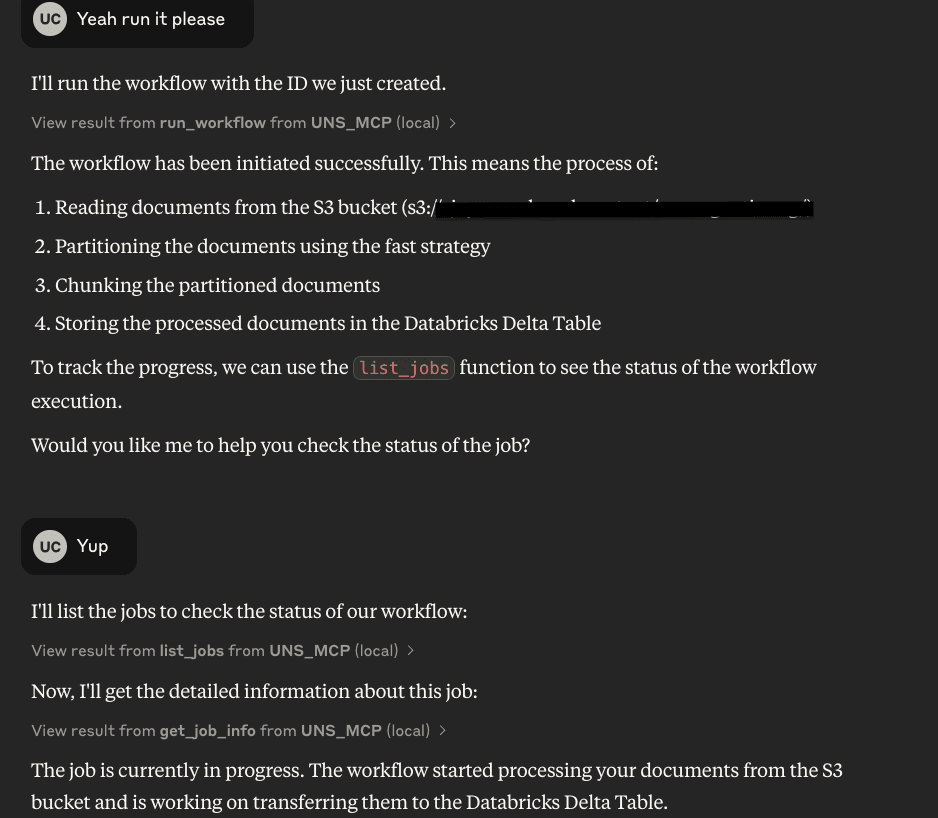Expand chevron next to run_workflow result
The image size is (938, 818).
453,123
